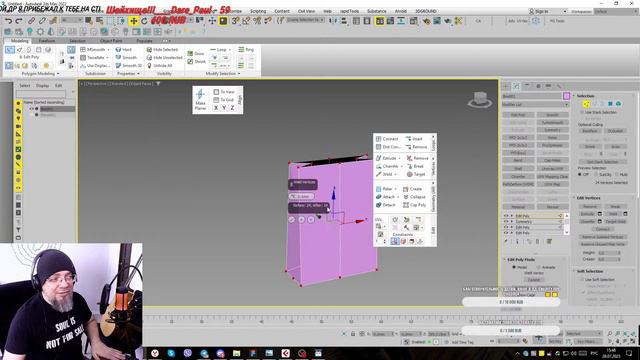Open the Substance menu
The image size is (640, 360).
(376, 11)
